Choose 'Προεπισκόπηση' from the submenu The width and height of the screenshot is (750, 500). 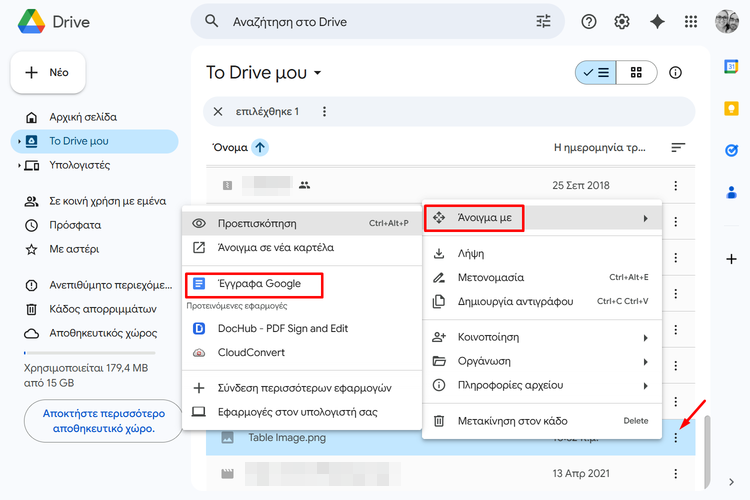point(301,223)
